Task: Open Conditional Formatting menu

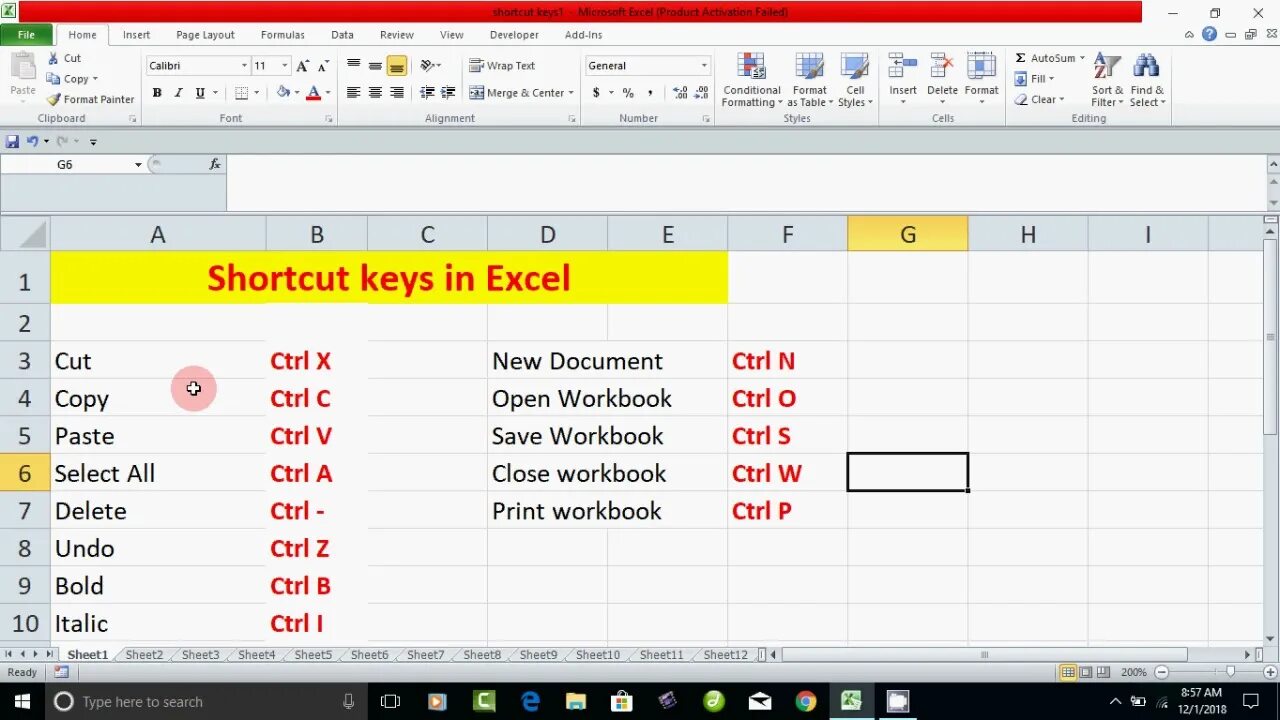Action: click(x=752, y=80)
